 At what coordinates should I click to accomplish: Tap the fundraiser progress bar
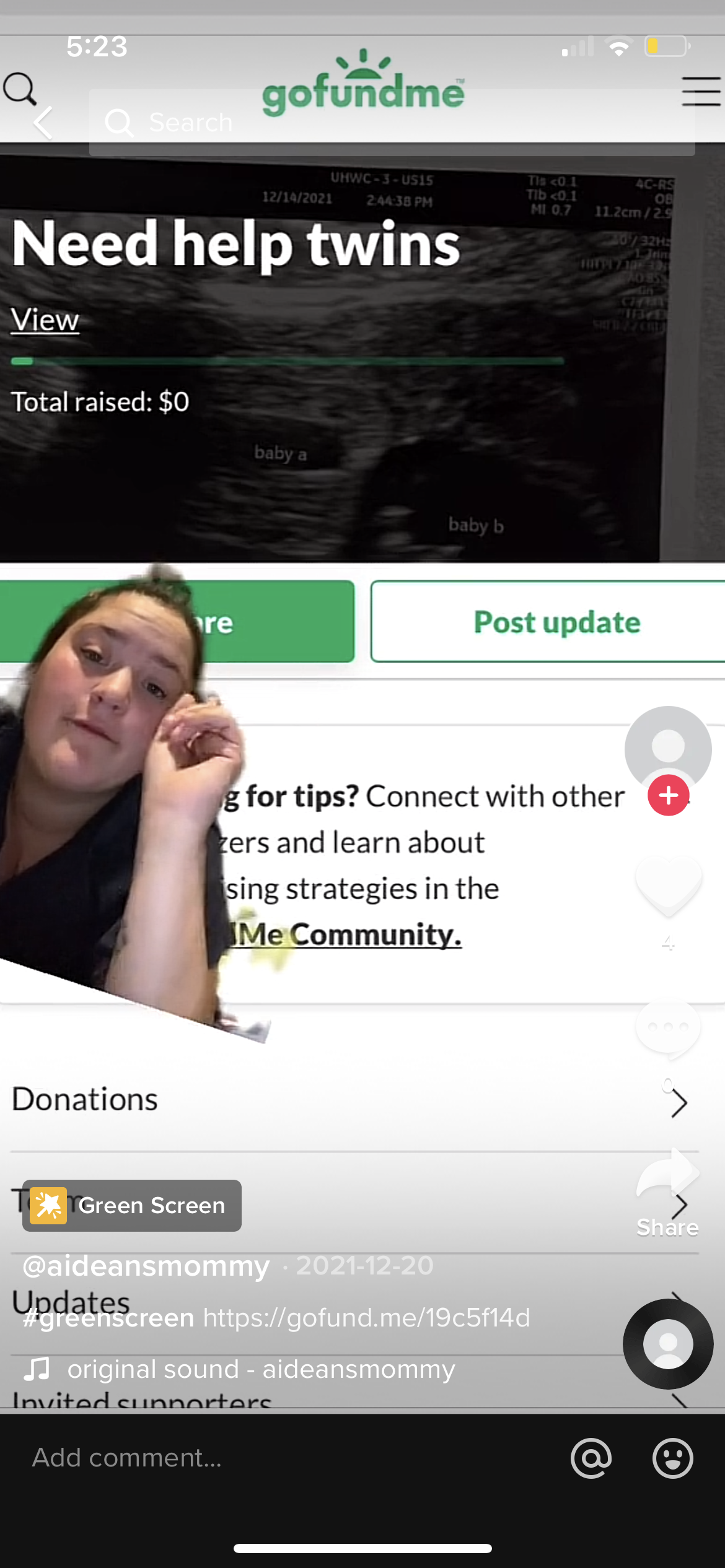288,360
